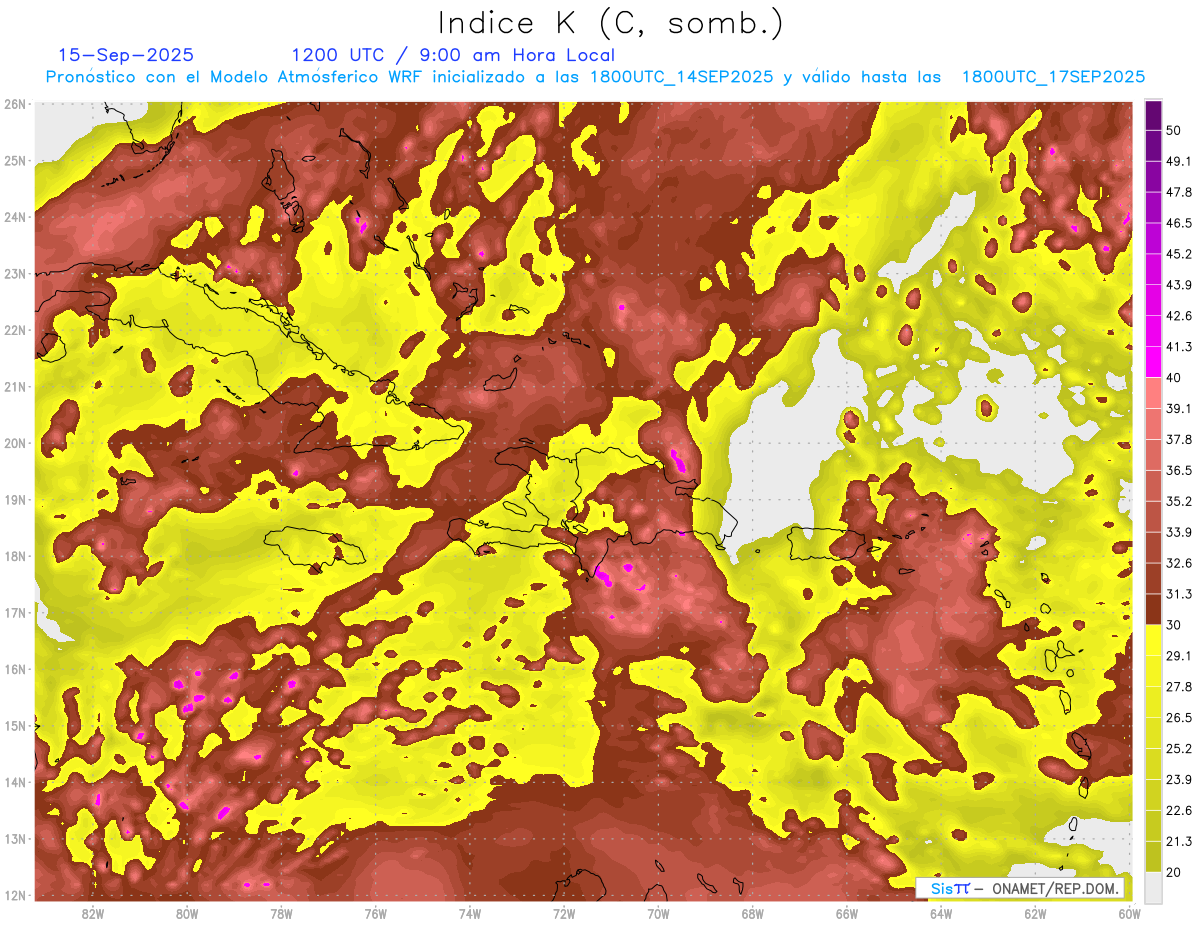
Task: Click the initialization time "1800UTC_14SEP2025"
Action: (x=680, y=77)
